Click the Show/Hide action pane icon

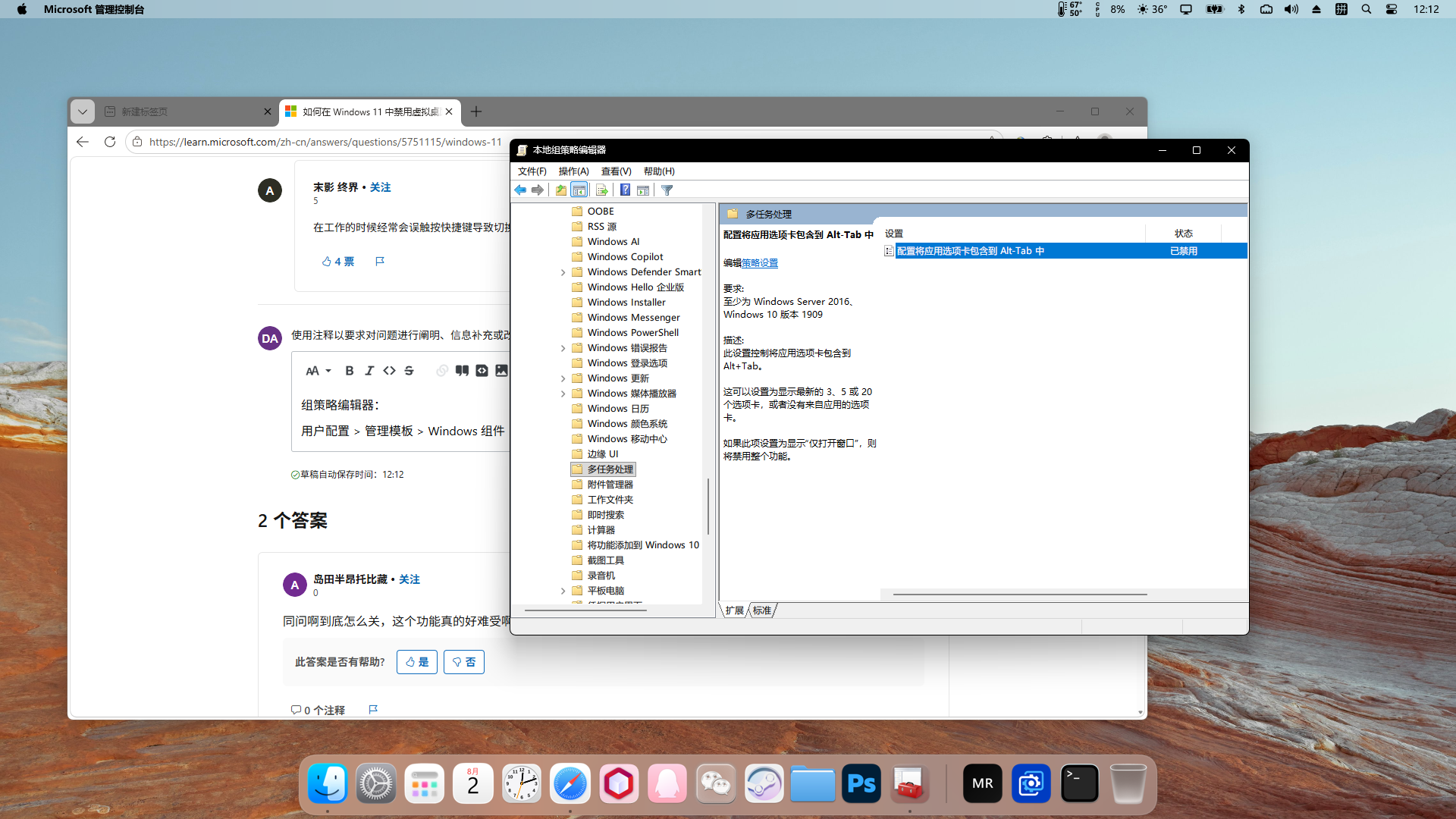point(643,190)
